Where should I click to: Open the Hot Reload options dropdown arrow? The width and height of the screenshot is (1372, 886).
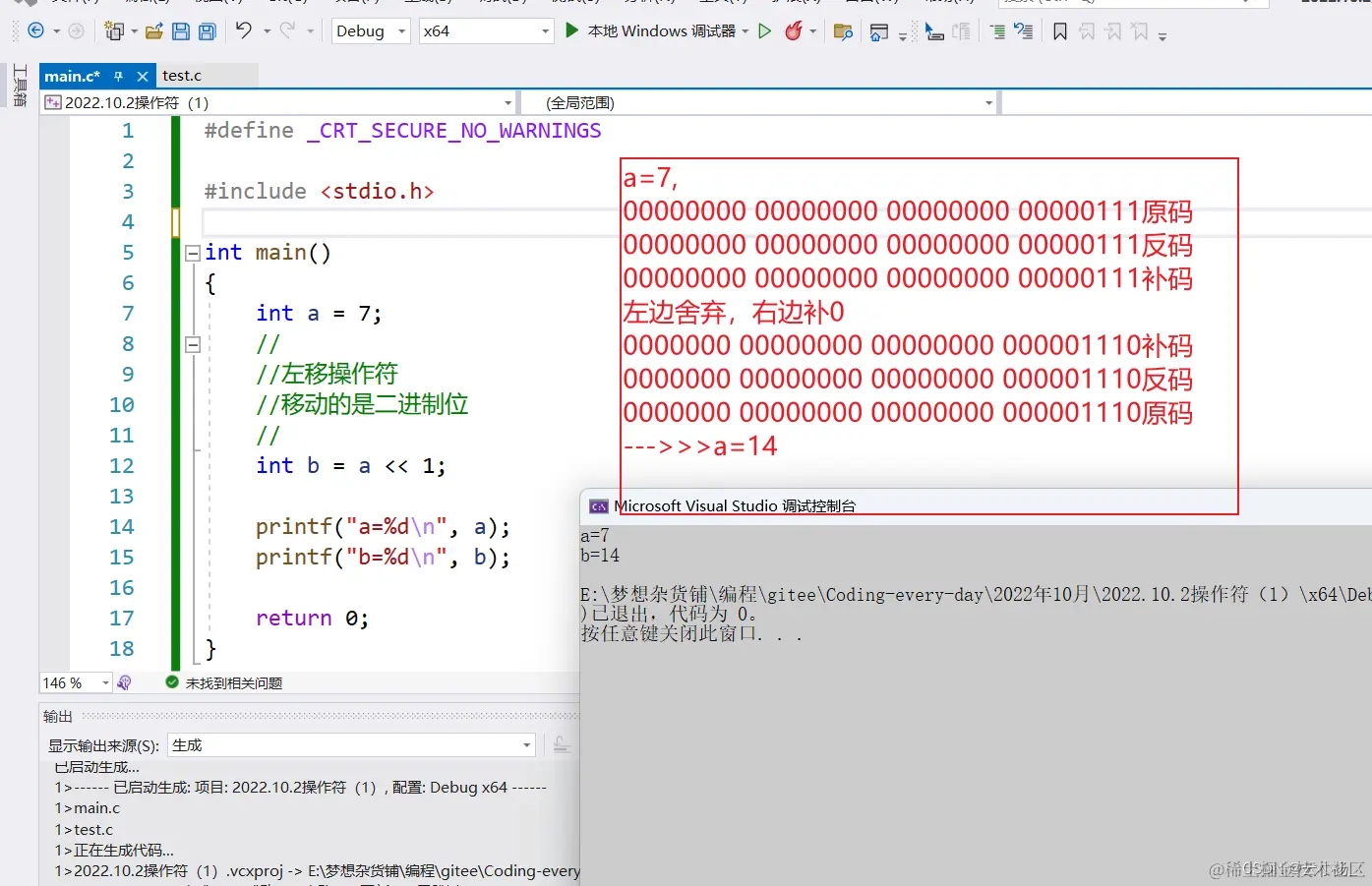813,31
